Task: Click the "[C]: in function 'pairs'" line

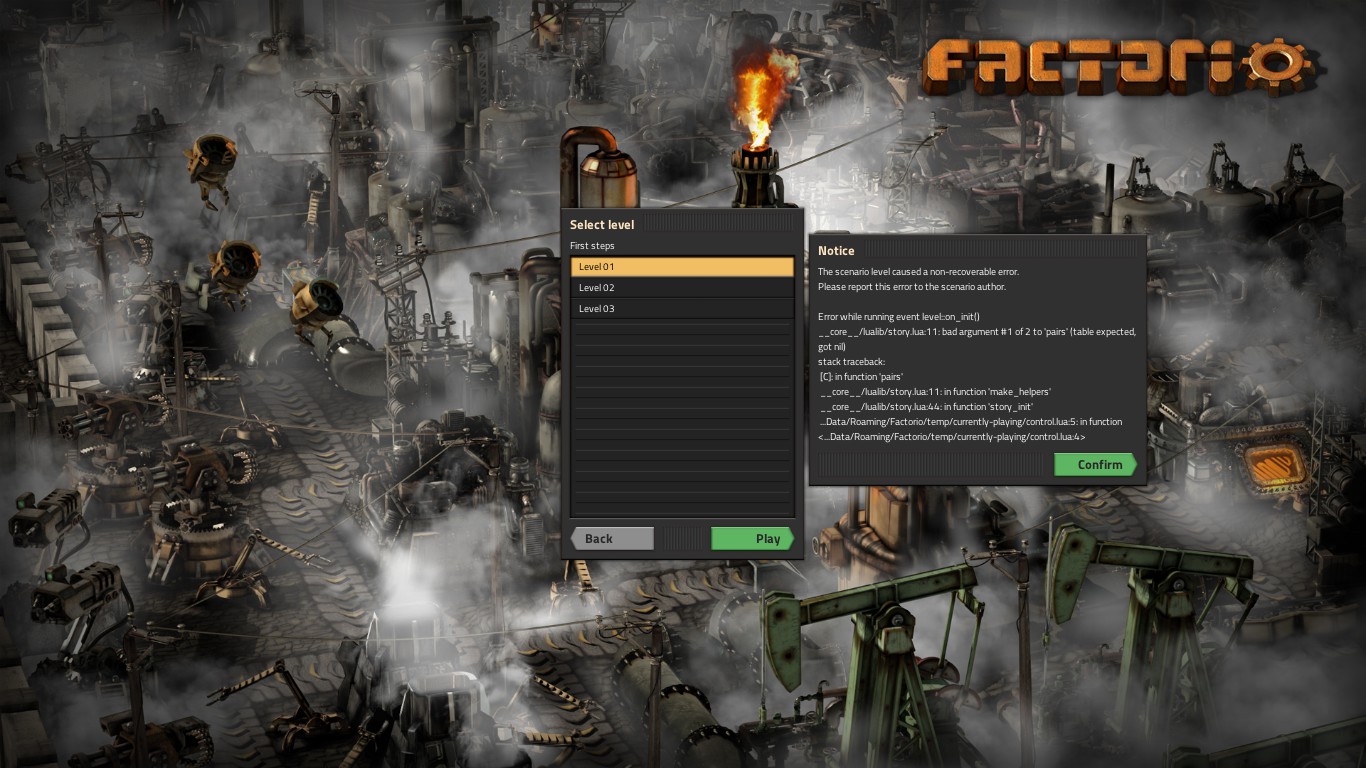Action: point(861,377)
